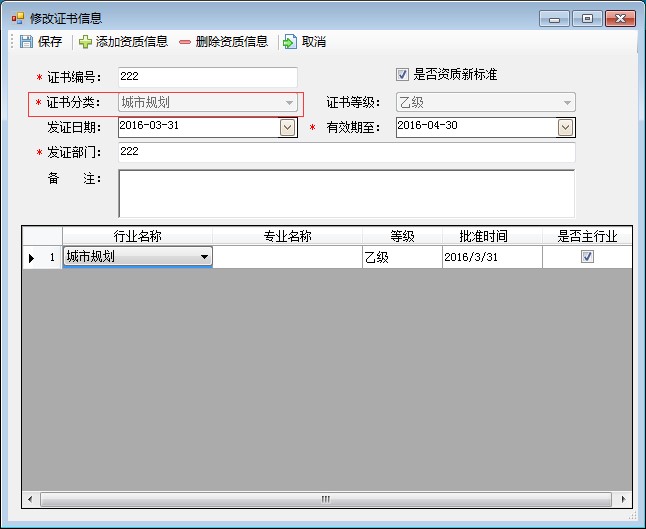Click the 取消 cancel arrow icon

coord(290,42)
